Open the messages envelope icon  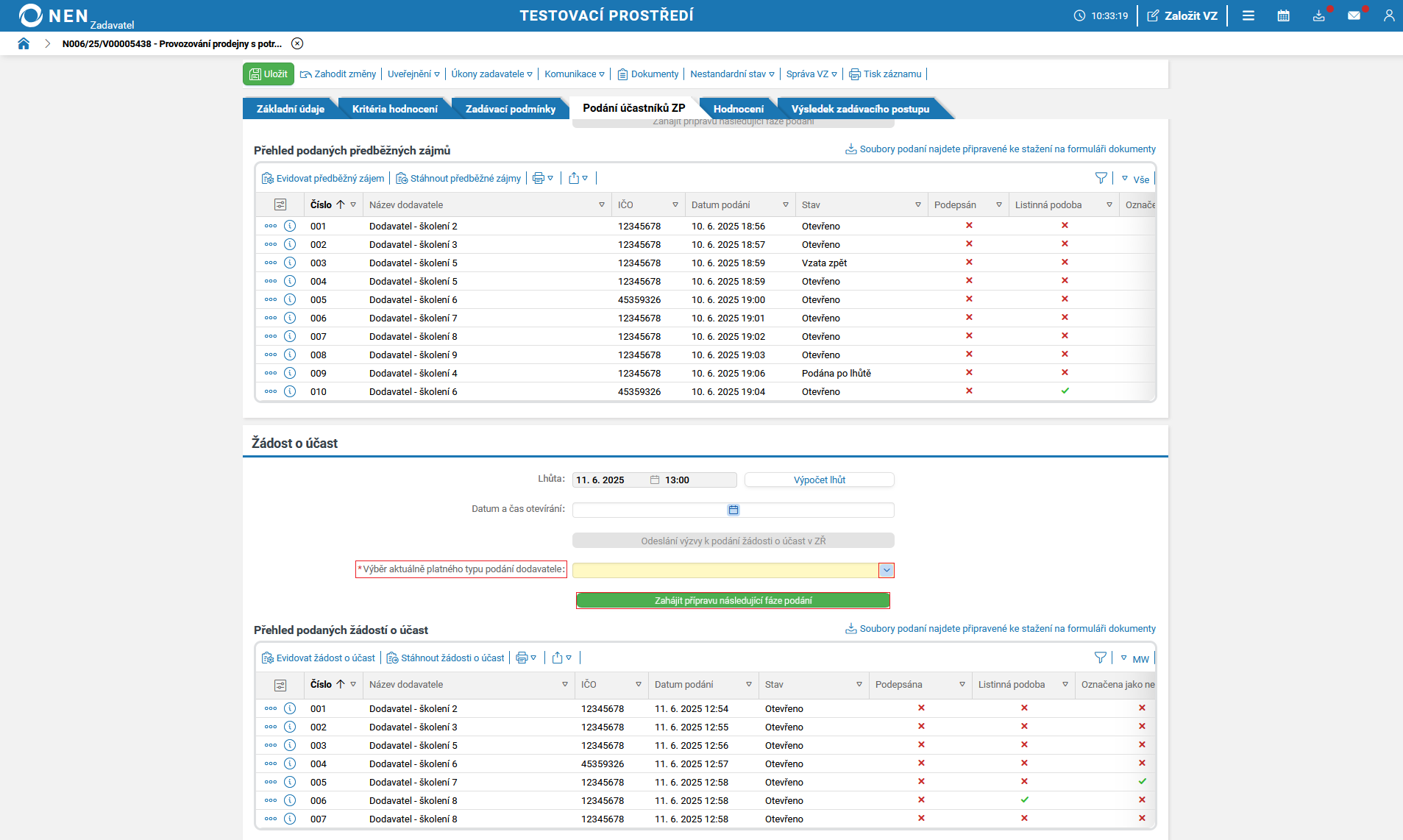[1354, 15]
